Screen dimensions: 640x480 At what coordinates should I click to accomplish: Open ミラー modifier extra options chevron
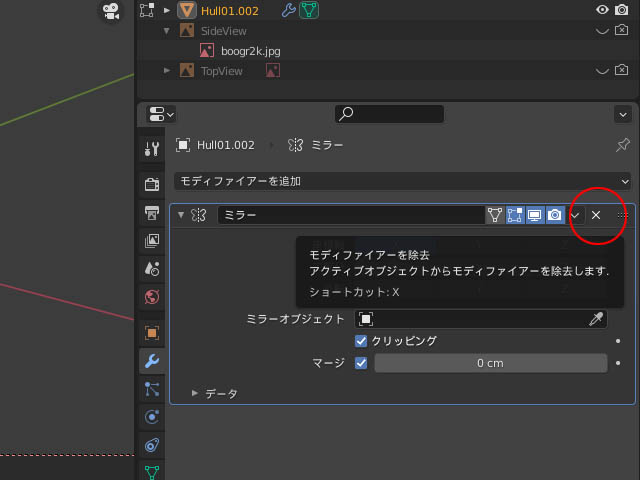tap(575, 215)
